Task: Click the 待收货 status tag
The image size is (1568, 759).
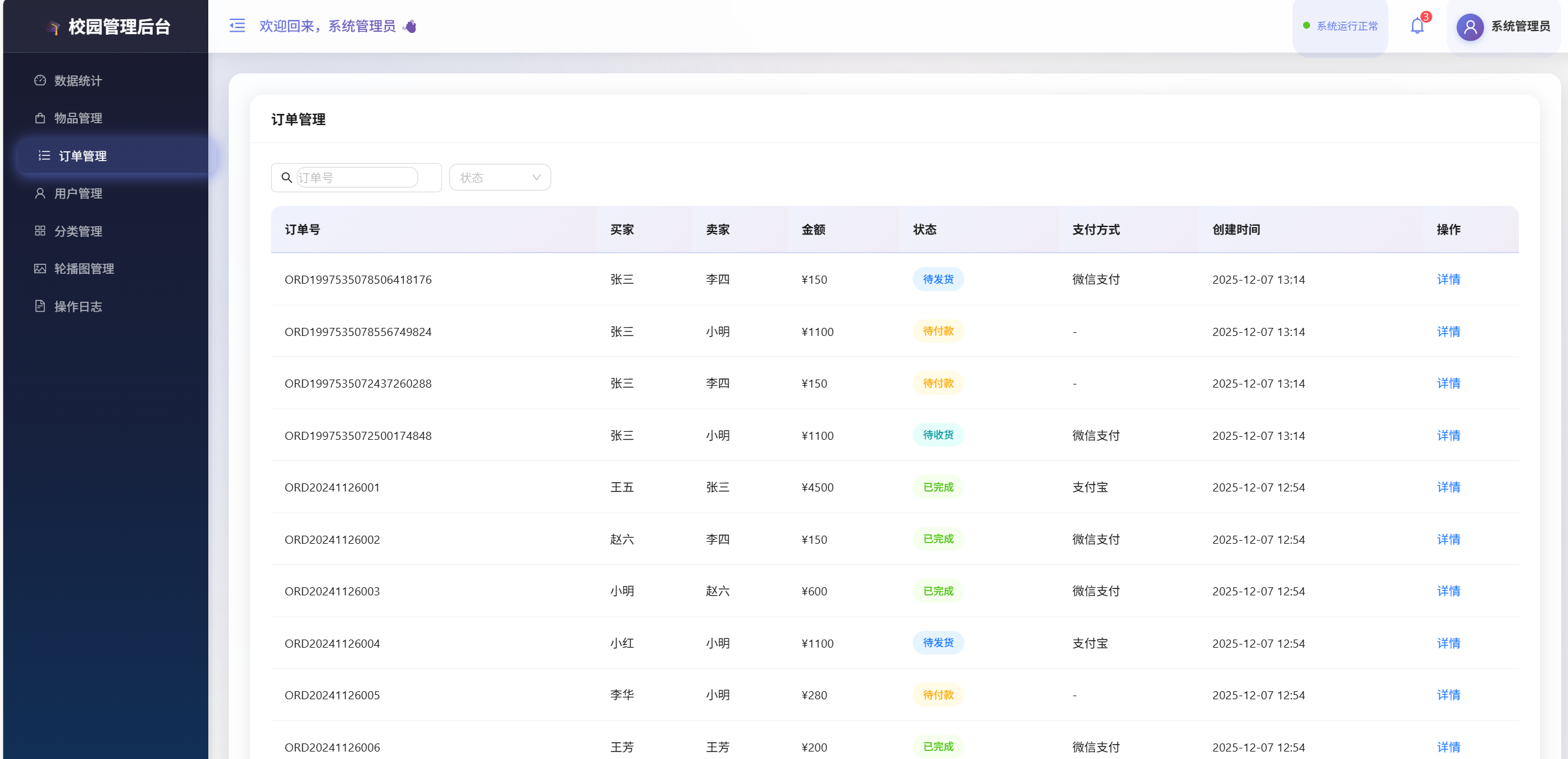Action: [938, 435]
